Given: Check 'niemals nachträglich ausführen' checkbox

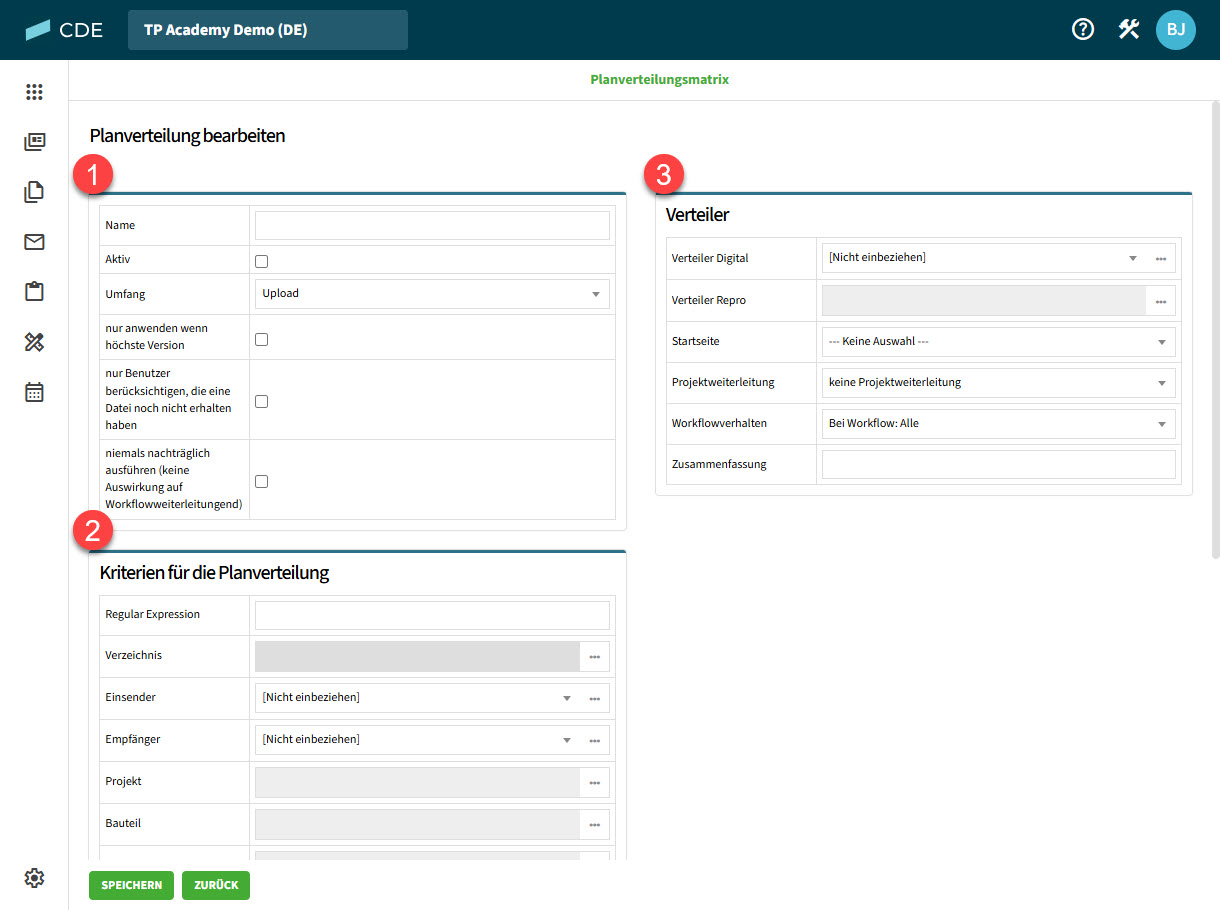Looking at the screenshot, I should point(262,481).
